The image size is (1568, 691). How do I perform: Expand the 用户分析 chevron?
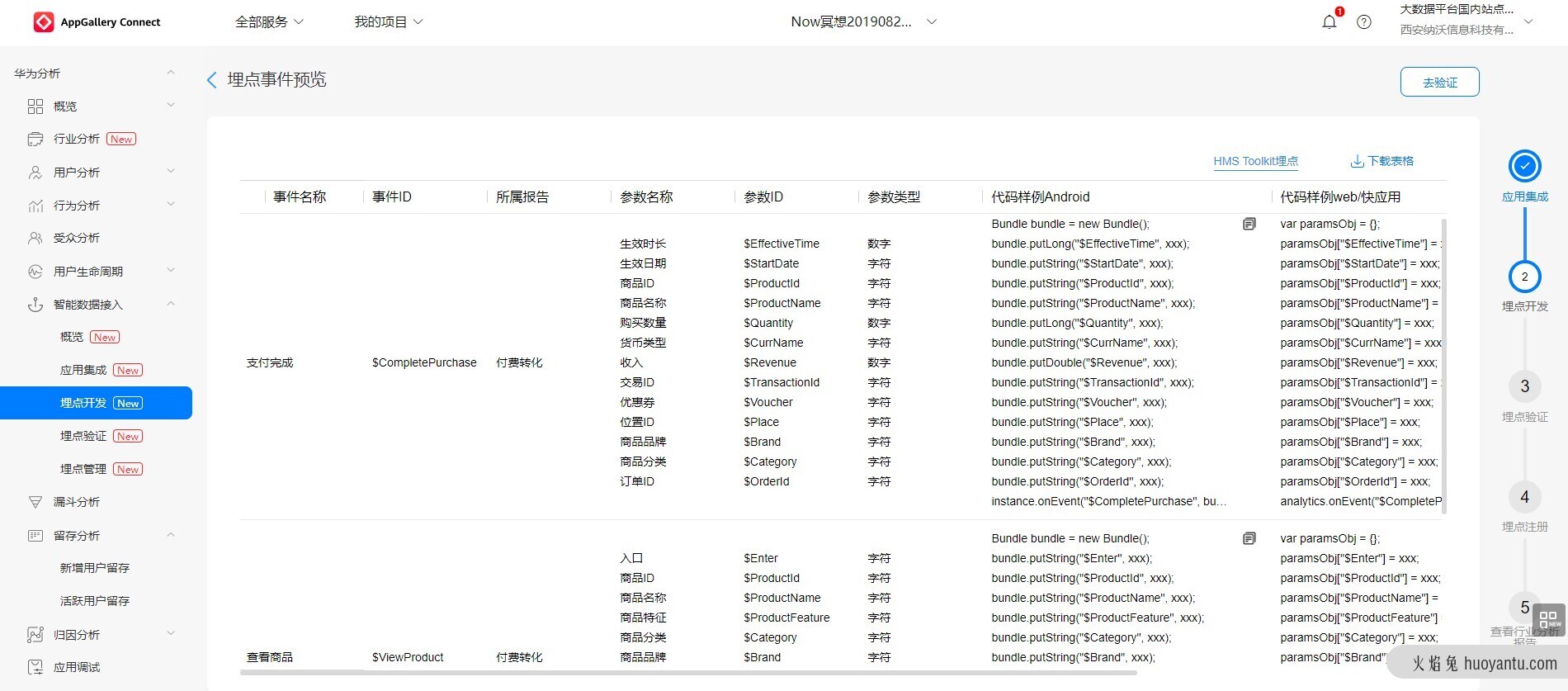pos(171,172)
